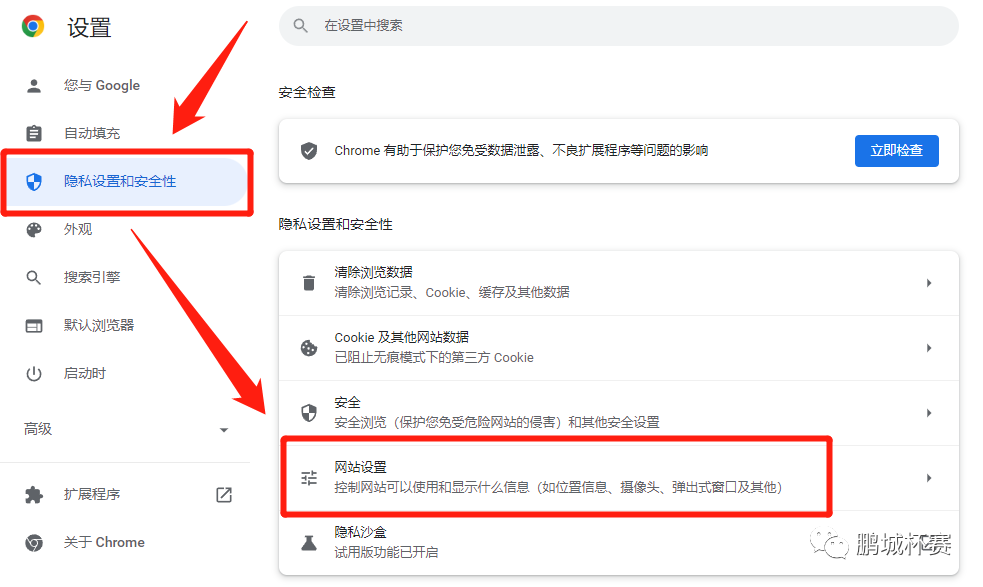Open the Cookie 及其他网站数据 row
The height and width of the screenshot is (587, 983).
619,348
